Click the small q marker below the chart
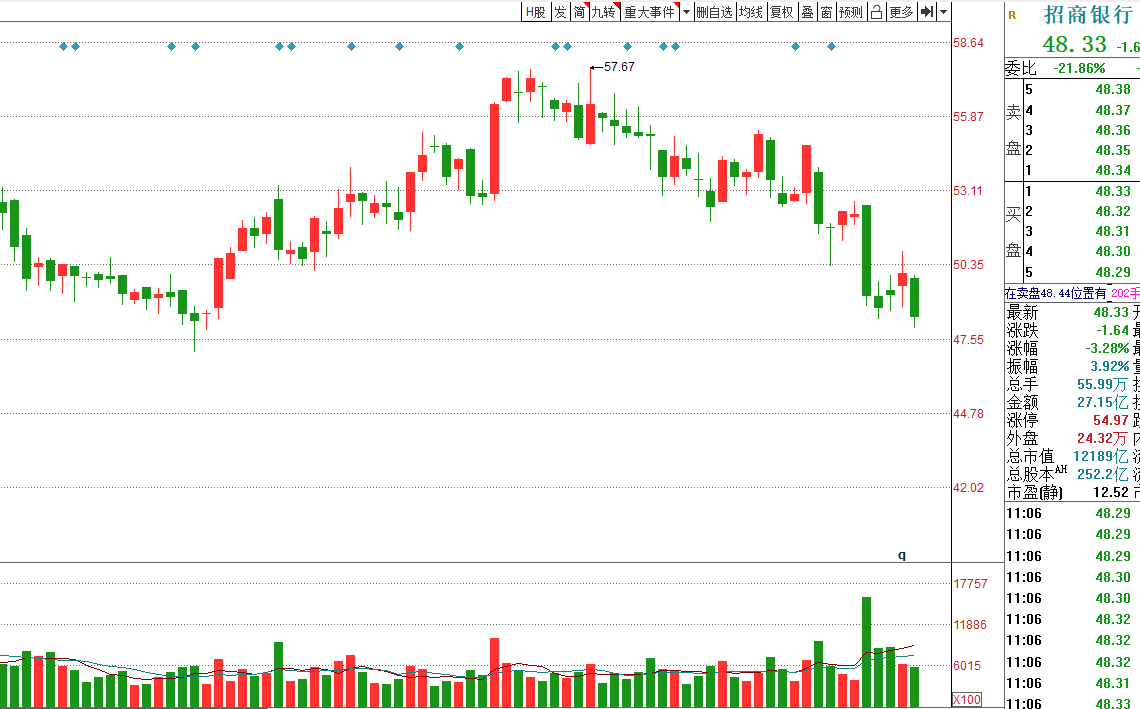This screenshot has width=1140, height=709. coord(902,556)
